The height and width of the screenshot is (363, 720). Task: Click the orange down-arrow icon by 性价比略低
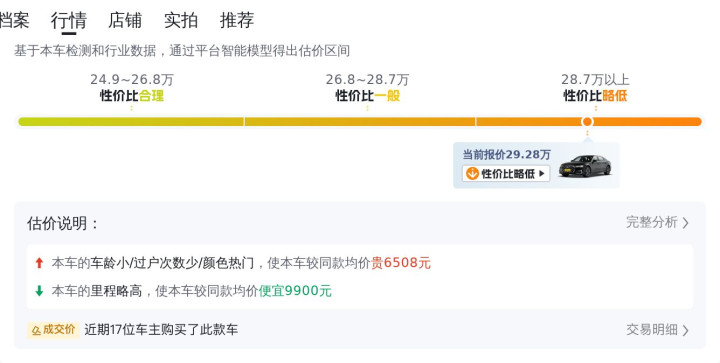click(472, 173)
